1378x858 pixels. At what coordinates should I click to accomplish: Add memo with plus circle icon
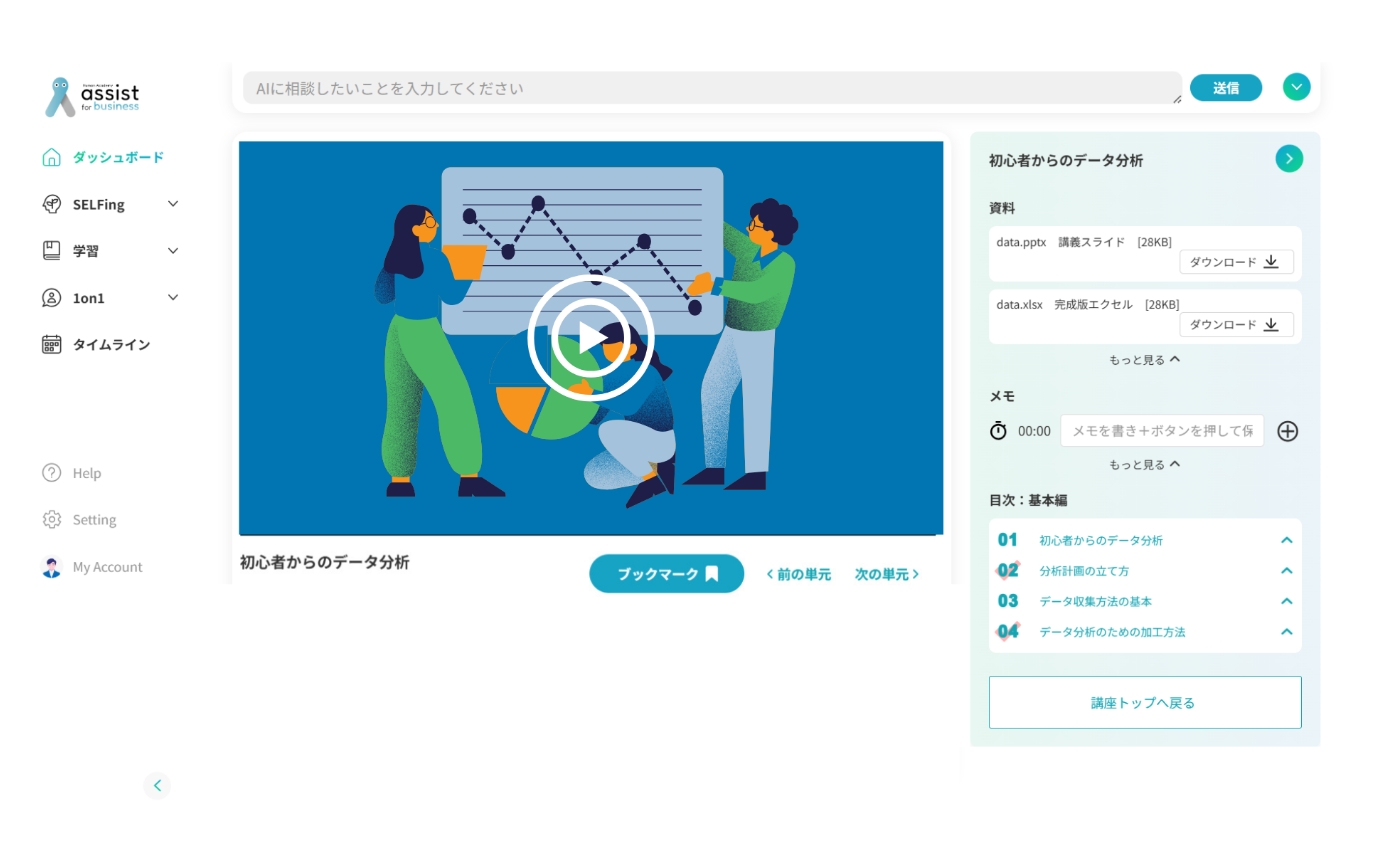point(1288,431)
